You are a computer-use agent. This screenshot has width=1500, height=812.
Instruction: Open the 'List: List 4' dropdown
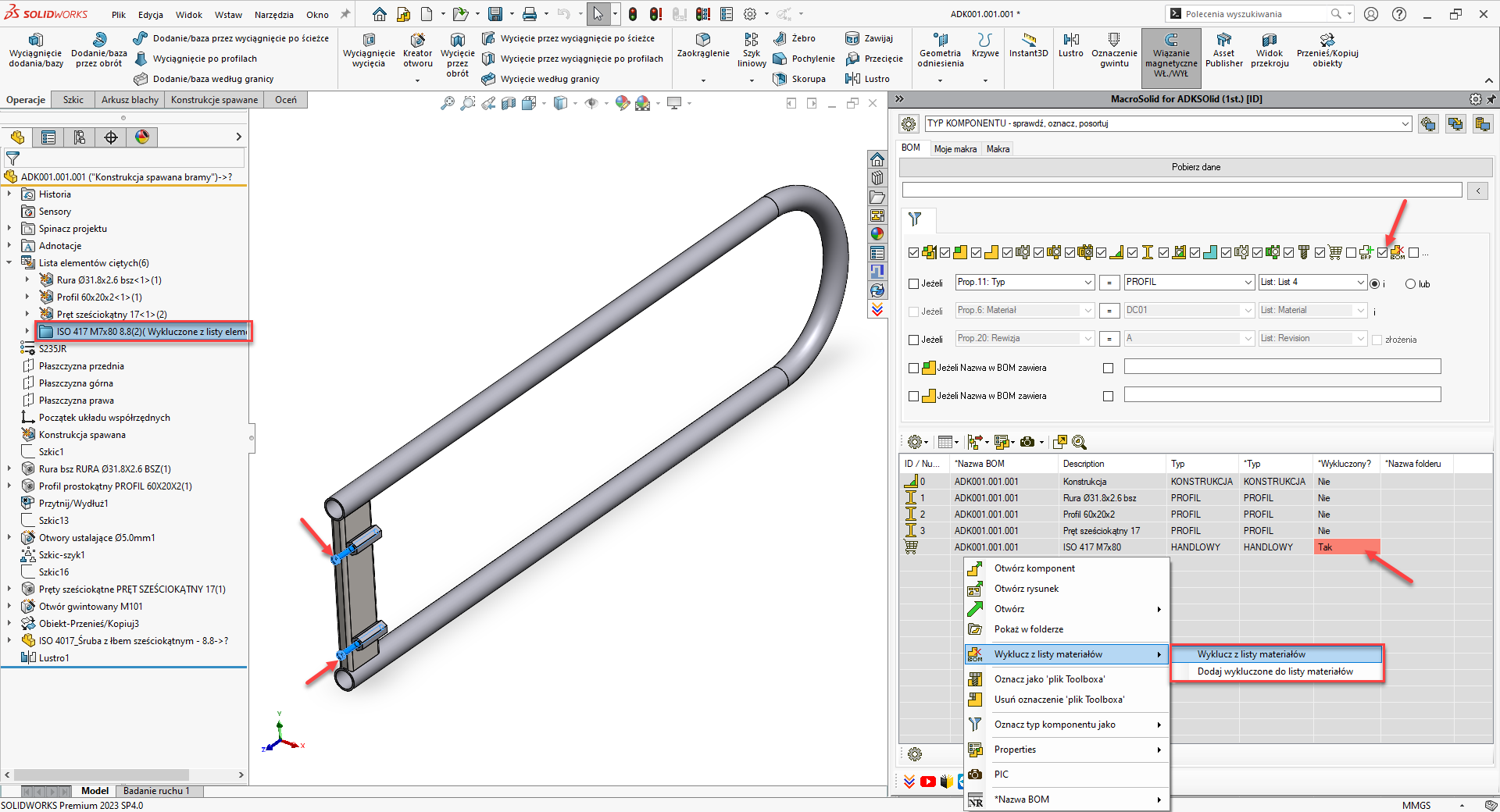(x=1360, y=283)
